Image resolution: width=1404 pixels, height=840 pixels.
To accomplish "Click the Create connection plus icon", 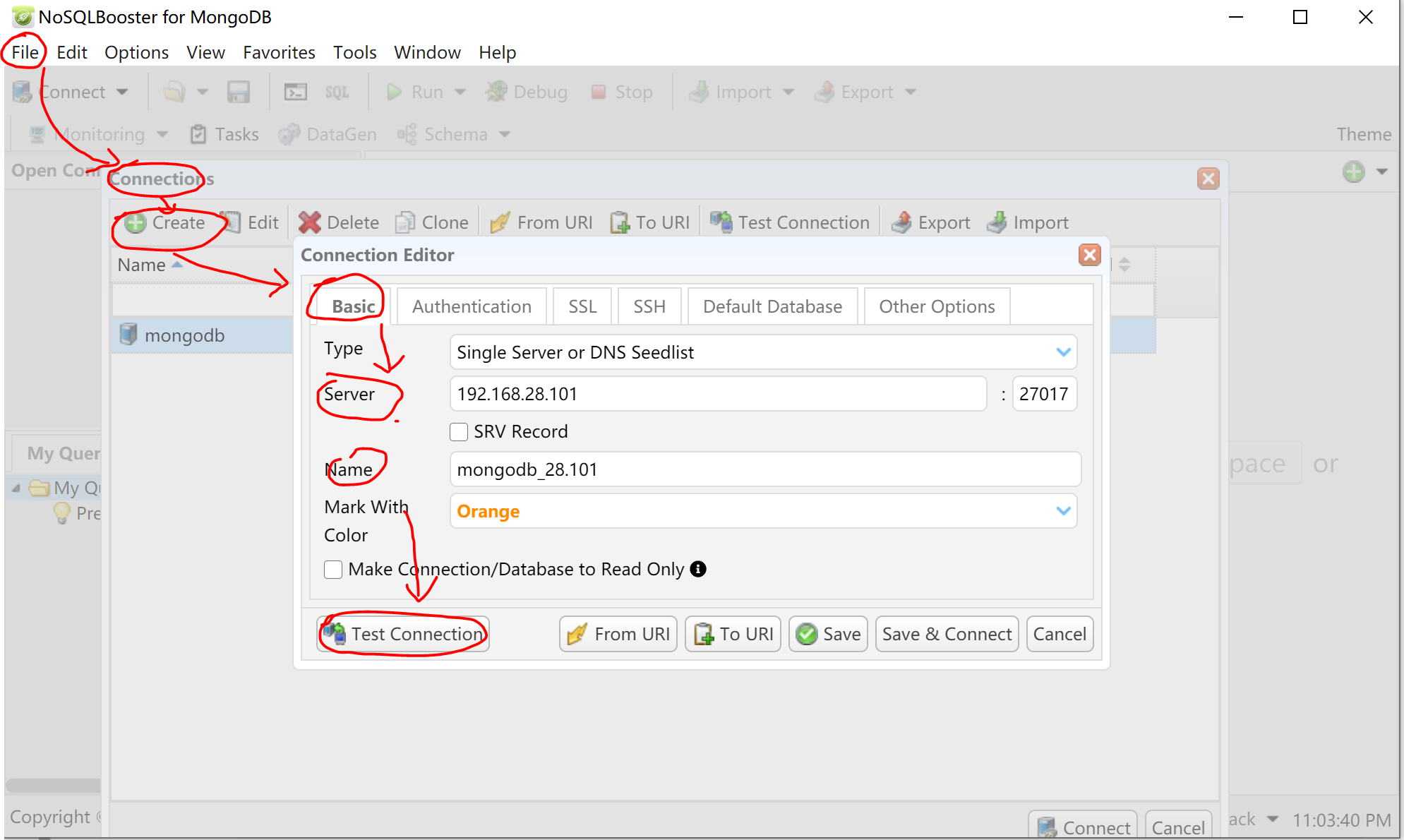I will click(136, 222).
